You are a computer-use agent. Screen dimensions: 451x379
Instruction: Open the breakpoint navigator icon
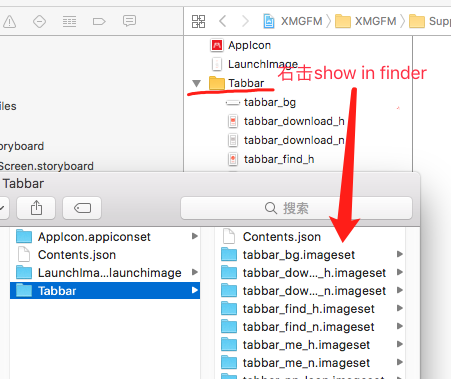pos(99,22)
